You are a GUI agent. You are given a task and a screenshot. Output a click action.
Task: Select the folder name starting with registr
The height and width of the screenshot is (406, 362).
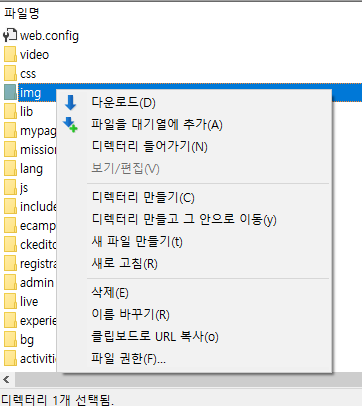[38, 264]
